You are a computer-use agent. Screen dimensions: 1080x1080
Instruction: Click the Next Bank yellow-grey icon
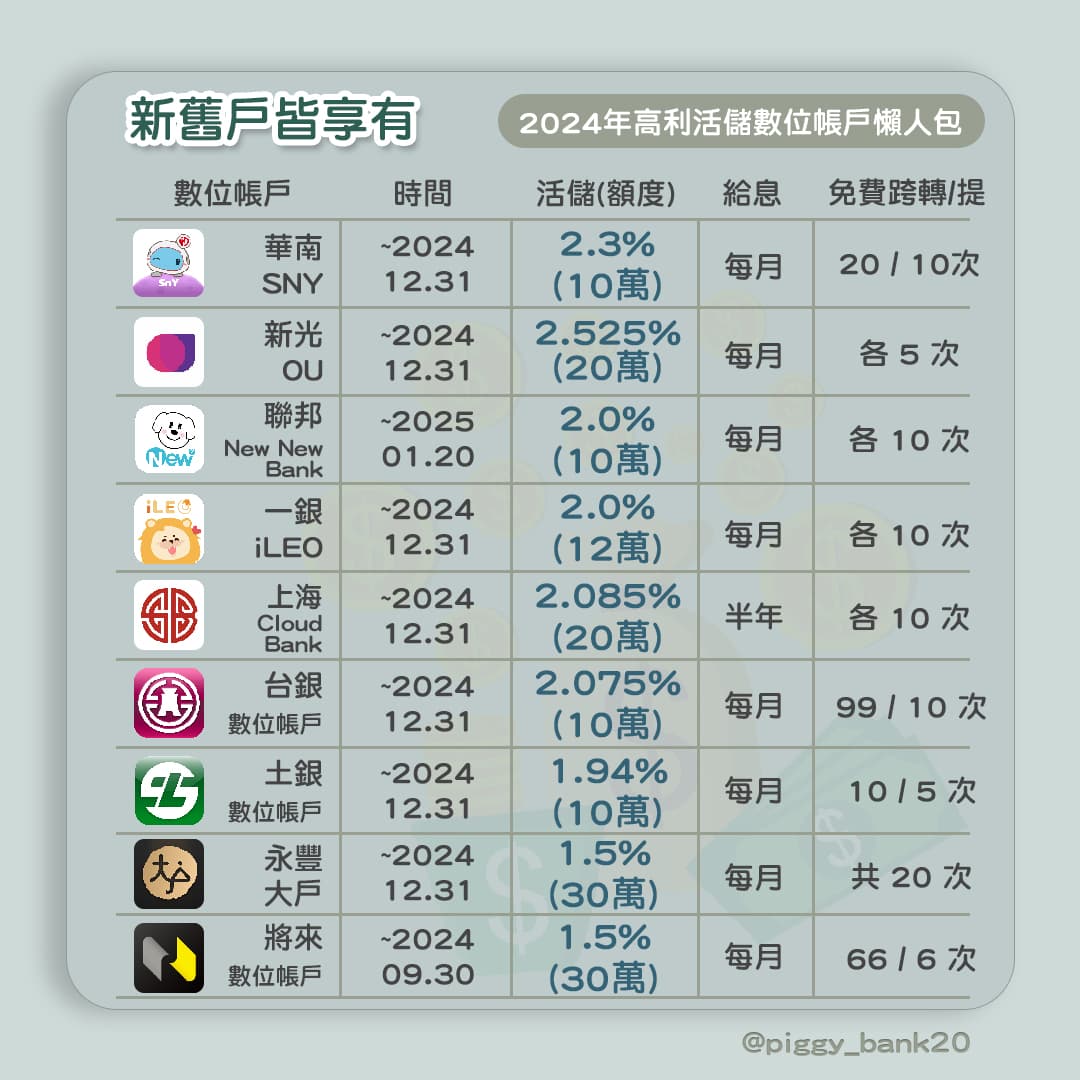click(169, 957)
